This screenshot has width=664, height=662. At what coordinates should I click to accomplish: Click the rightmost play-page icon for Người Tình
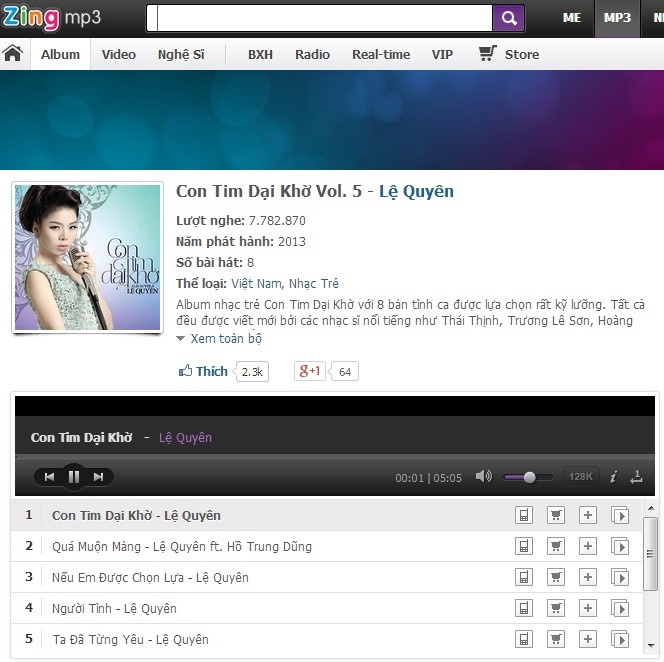pos(620,608)
